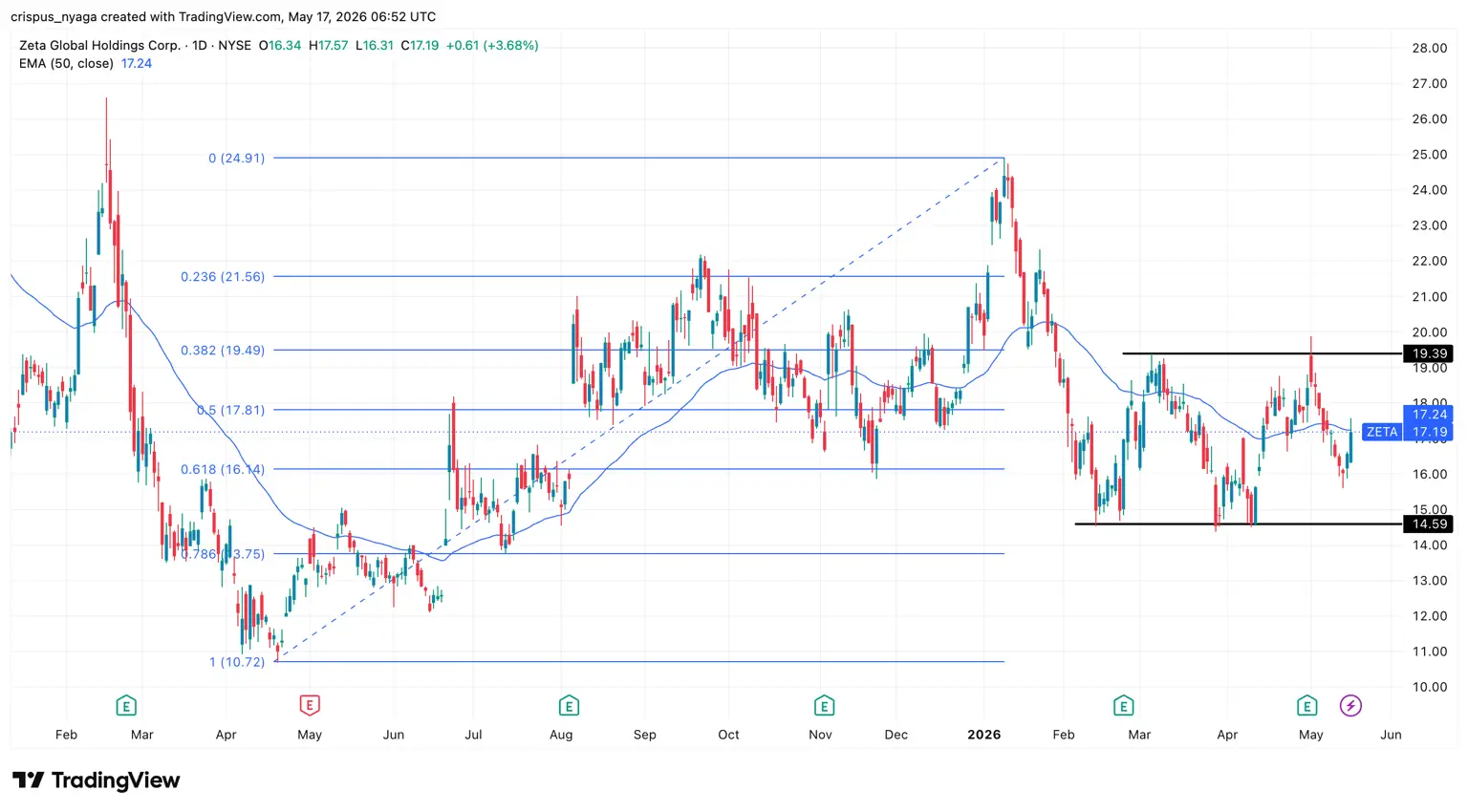Click the Dec label on time axis
This screenshot has width=1468, height=812.
click(x=896, y=735)
